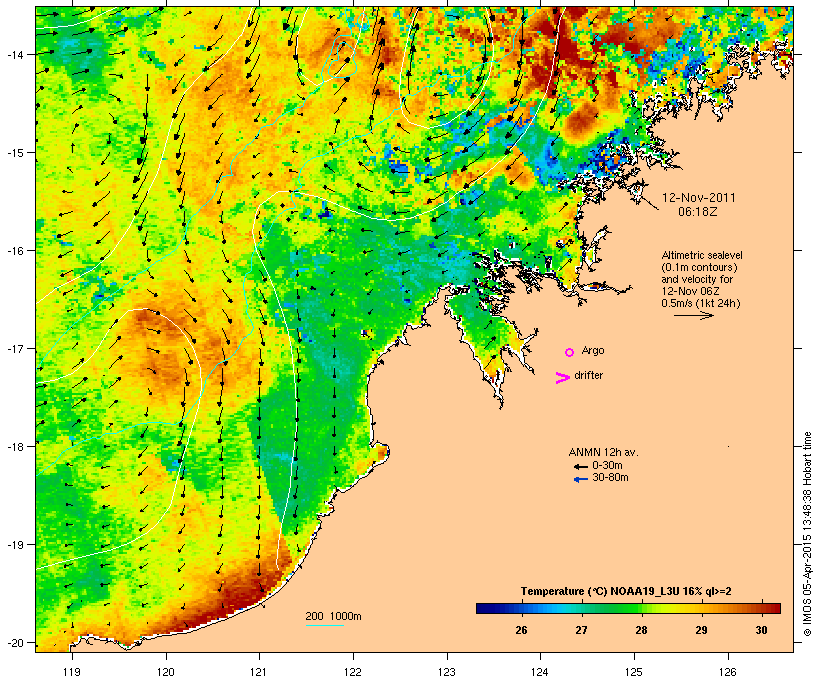The height and width of the screenshot is (680, 820).
Task: Click the dark blue end of colorbar
Action: click(x=484, y=608)
